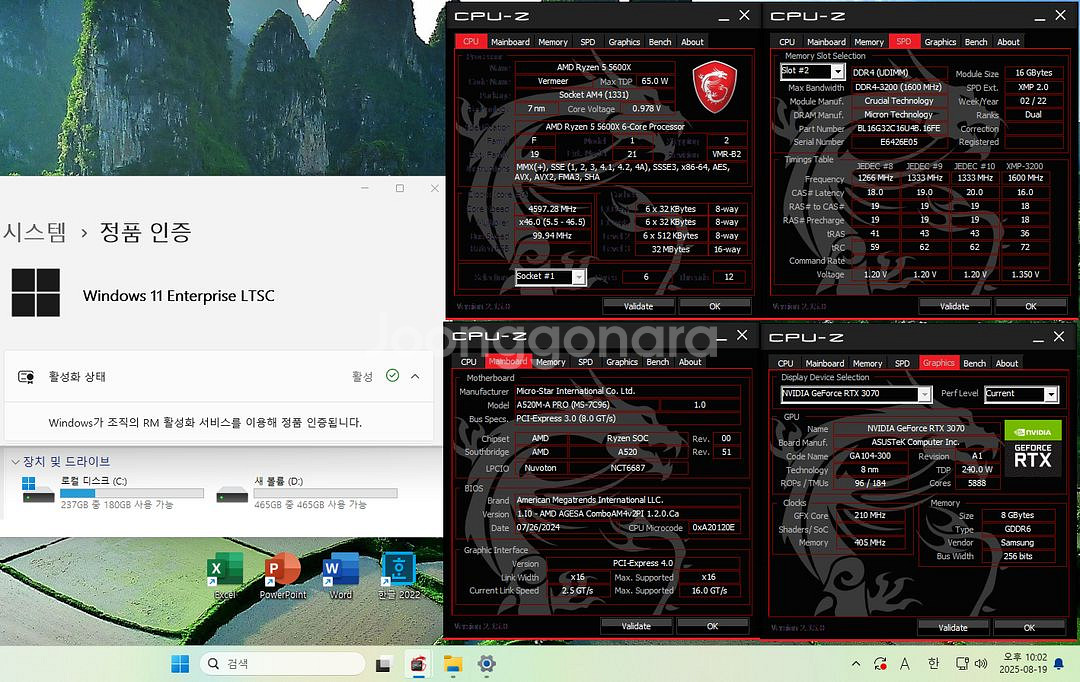Open Memory tab in SPD window
The image size is (1080, 682).
pyautogui.click(x=869, y=42)
